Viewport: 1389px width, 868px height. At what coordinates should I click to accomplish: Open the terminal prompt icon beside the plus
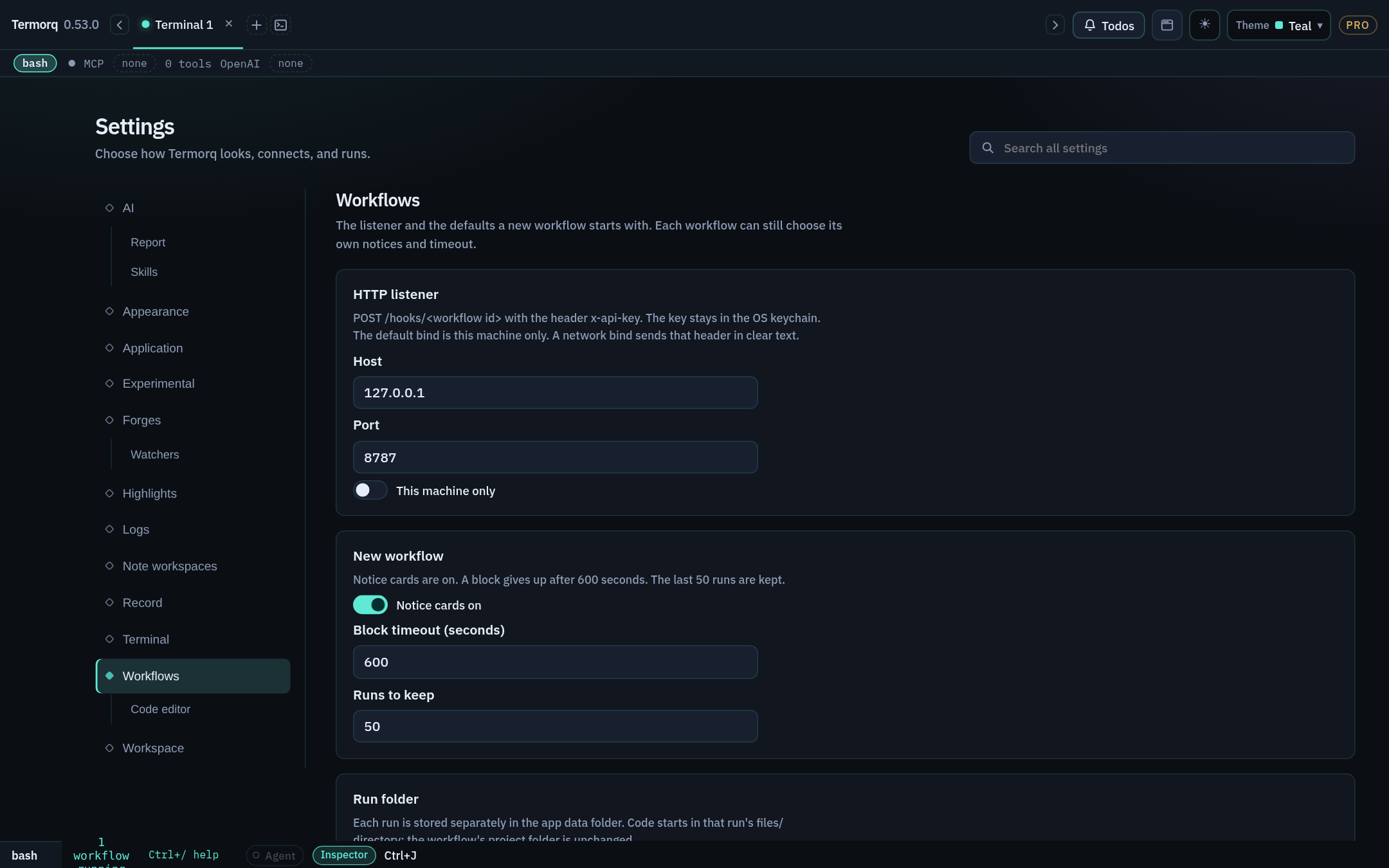[x=281, y=25]
